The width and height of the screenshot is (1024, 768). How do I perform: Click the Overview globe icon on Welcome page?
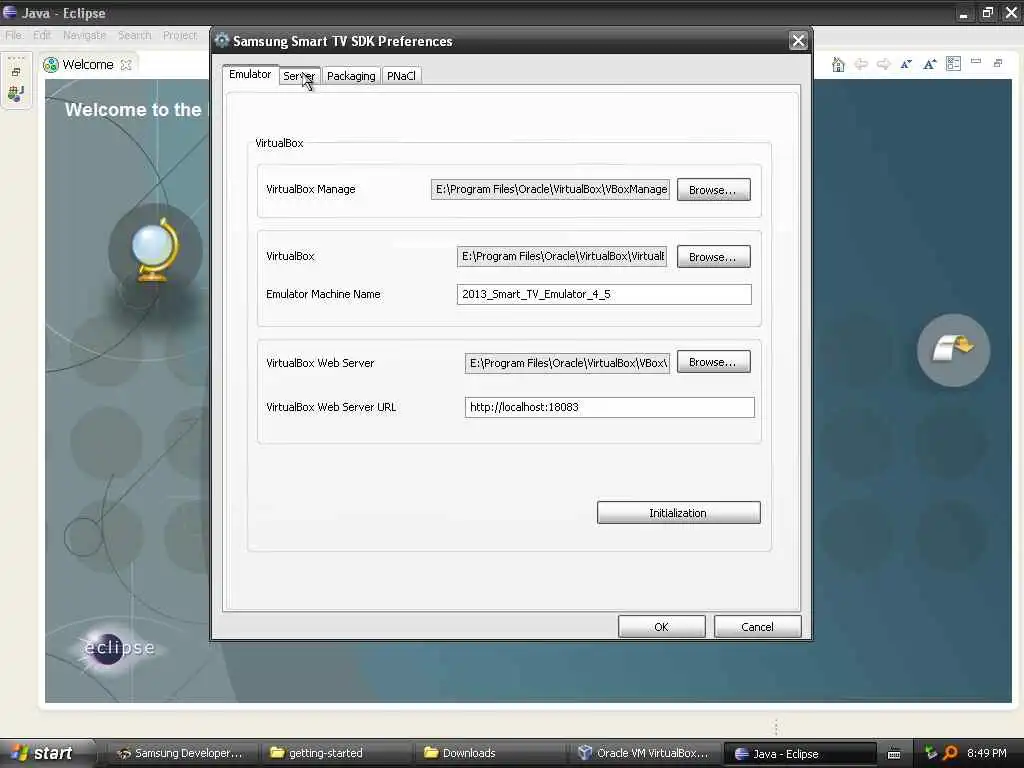tap(155, 249)
